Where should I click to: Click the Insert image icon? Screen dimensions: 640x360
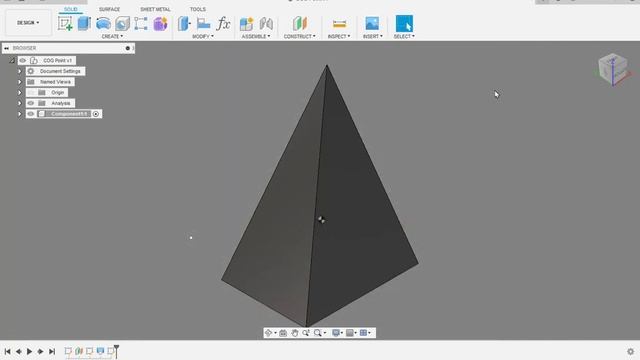tap(372, 23)
